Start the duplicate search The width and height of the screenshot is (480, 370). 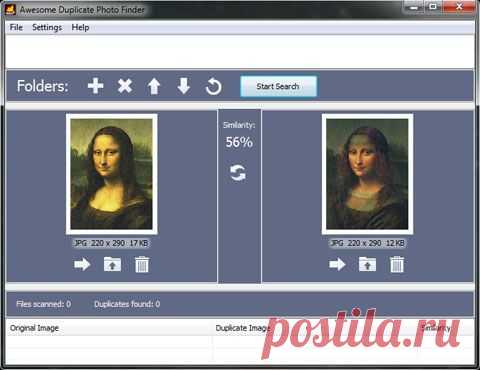click(x=278, y=86)
